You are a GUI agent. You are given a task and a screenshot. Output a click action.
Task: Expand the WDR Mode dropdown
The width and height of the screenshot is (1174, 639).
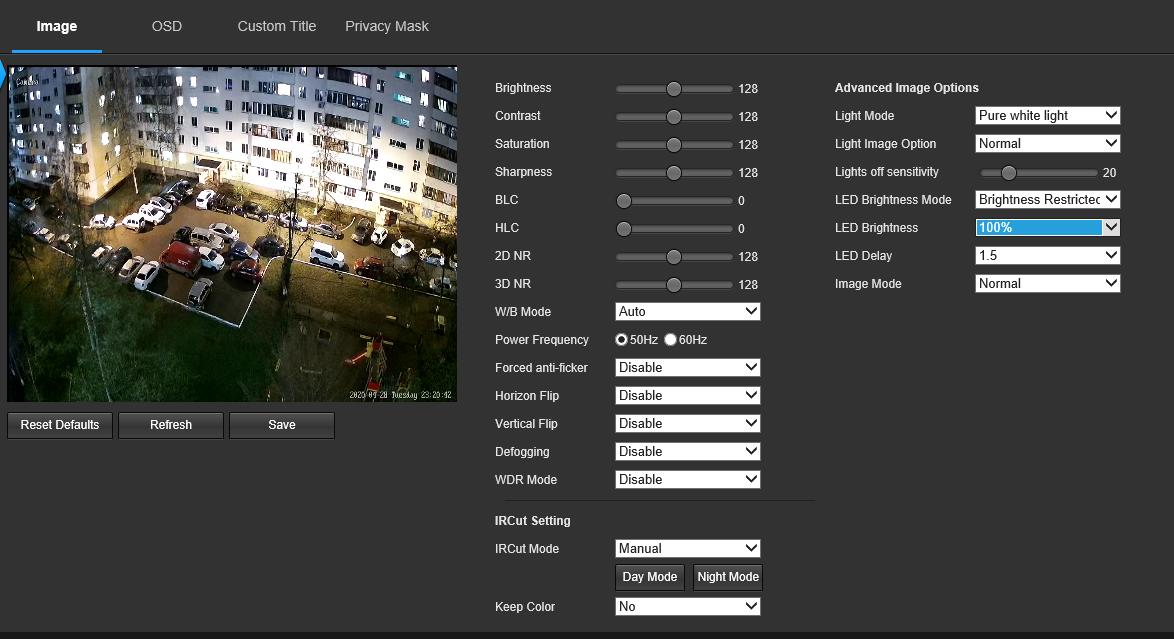coord(687,480)
